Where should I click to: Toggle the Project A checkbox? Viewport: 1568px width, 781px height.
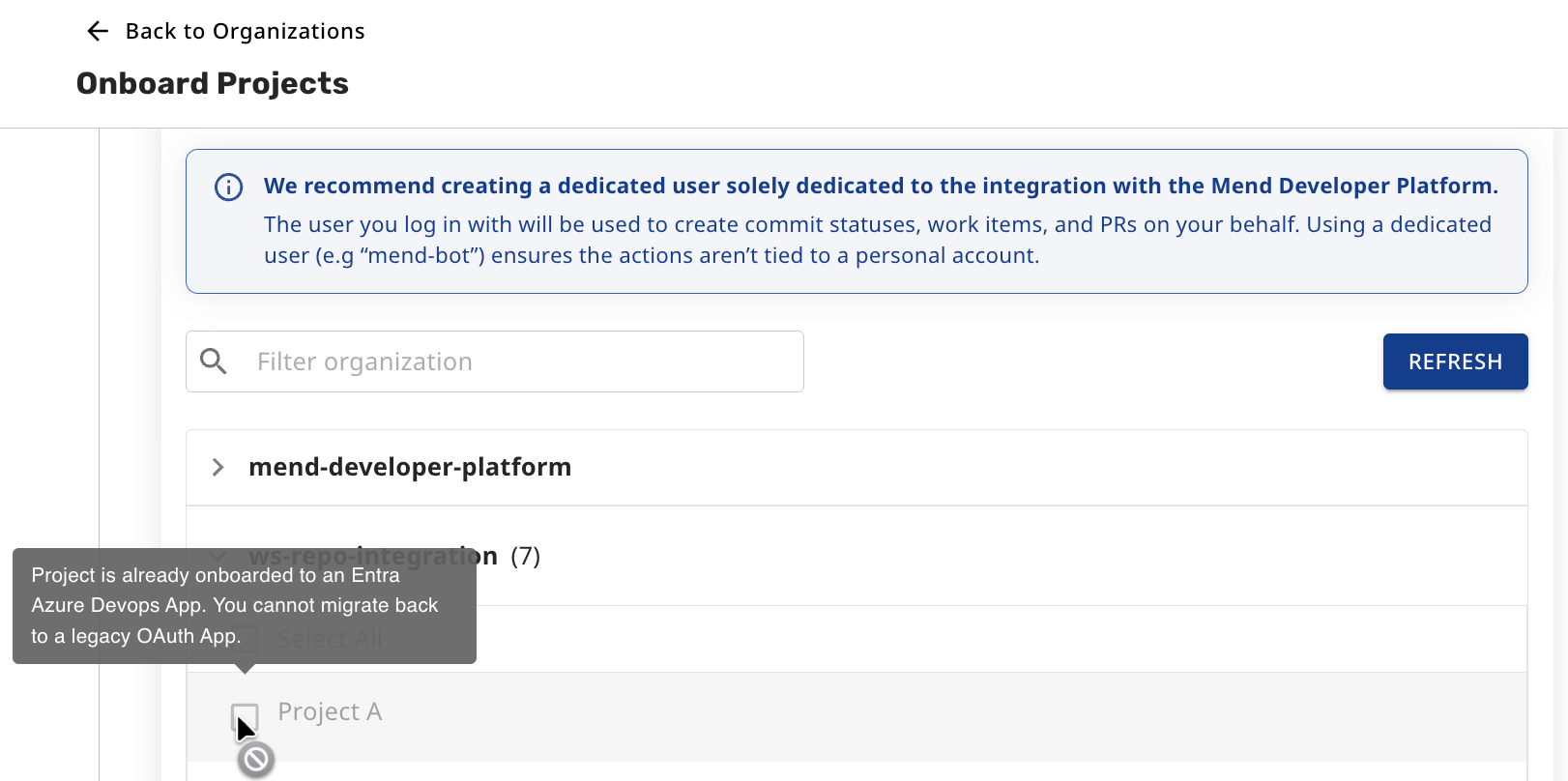246,717
